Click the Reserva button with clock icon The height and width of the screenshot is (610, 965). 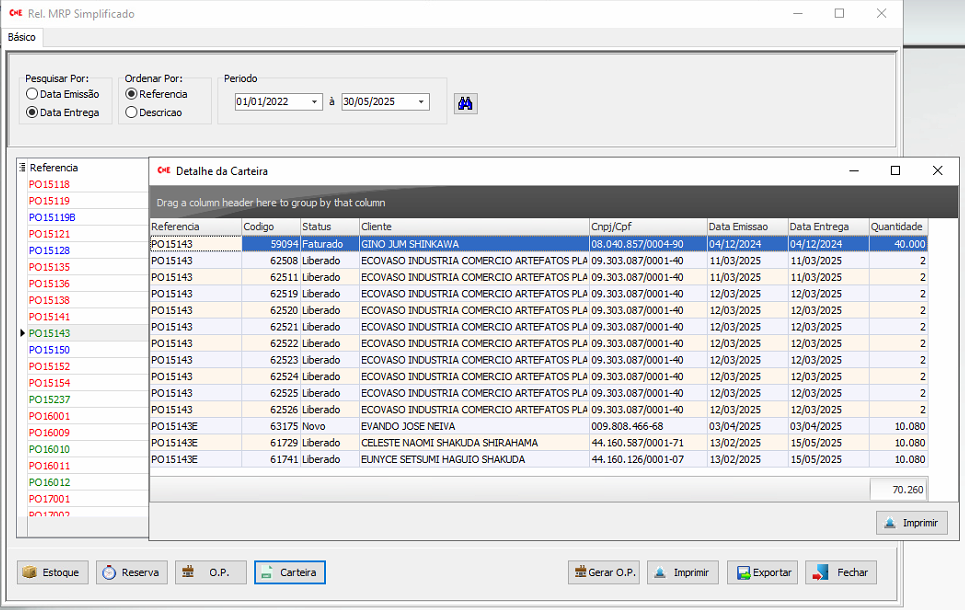point(131,573)
